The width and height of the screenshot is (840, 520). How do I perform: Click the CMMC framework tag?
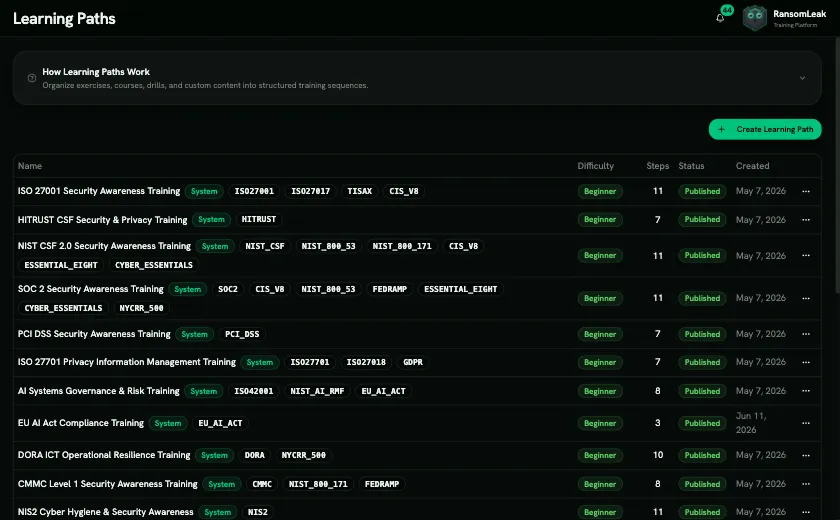[262, 484]
